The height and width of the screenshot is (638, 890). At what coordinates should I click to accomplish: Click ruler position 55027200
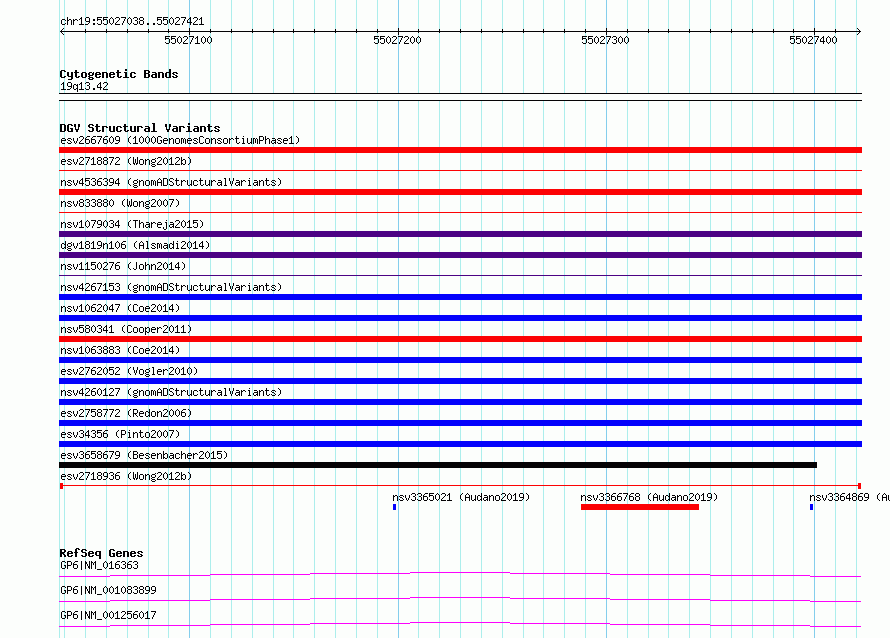click(397, 40)
